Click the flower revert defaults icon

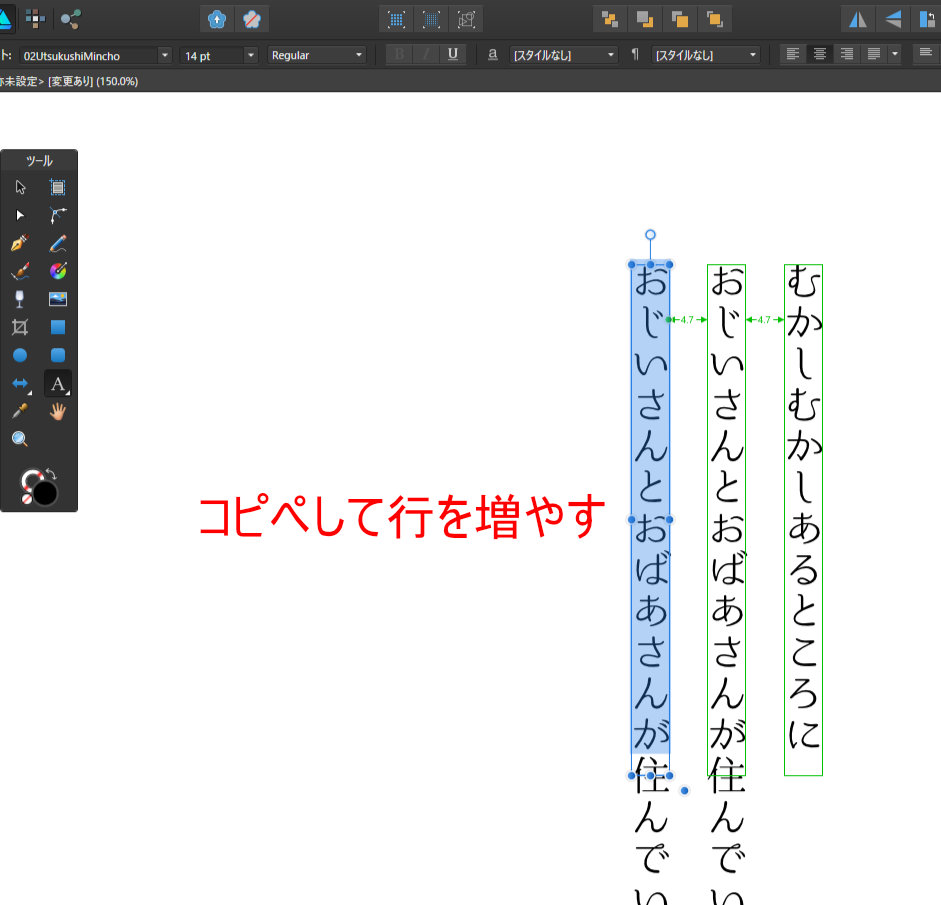252,20
